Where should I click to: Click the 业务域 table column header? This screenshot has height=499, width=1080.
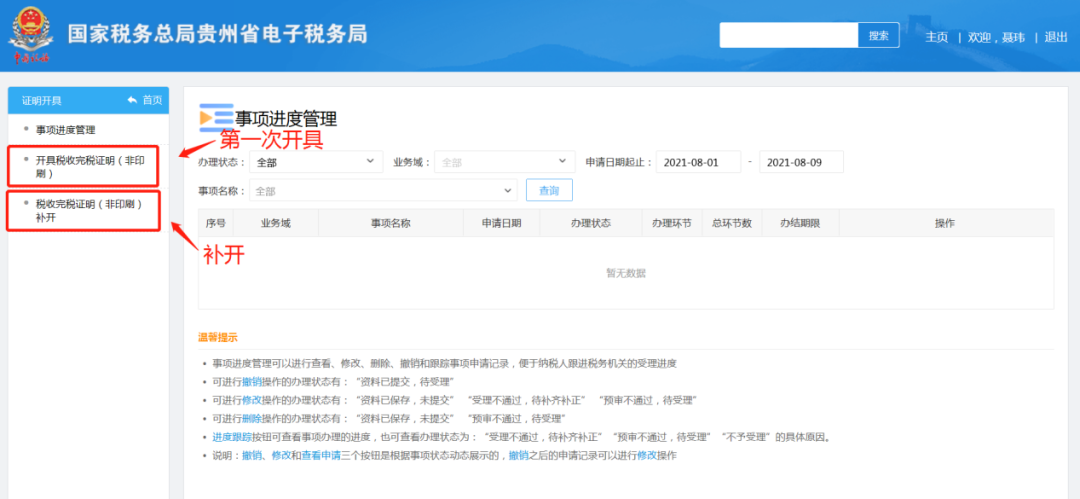coord(276,223)
